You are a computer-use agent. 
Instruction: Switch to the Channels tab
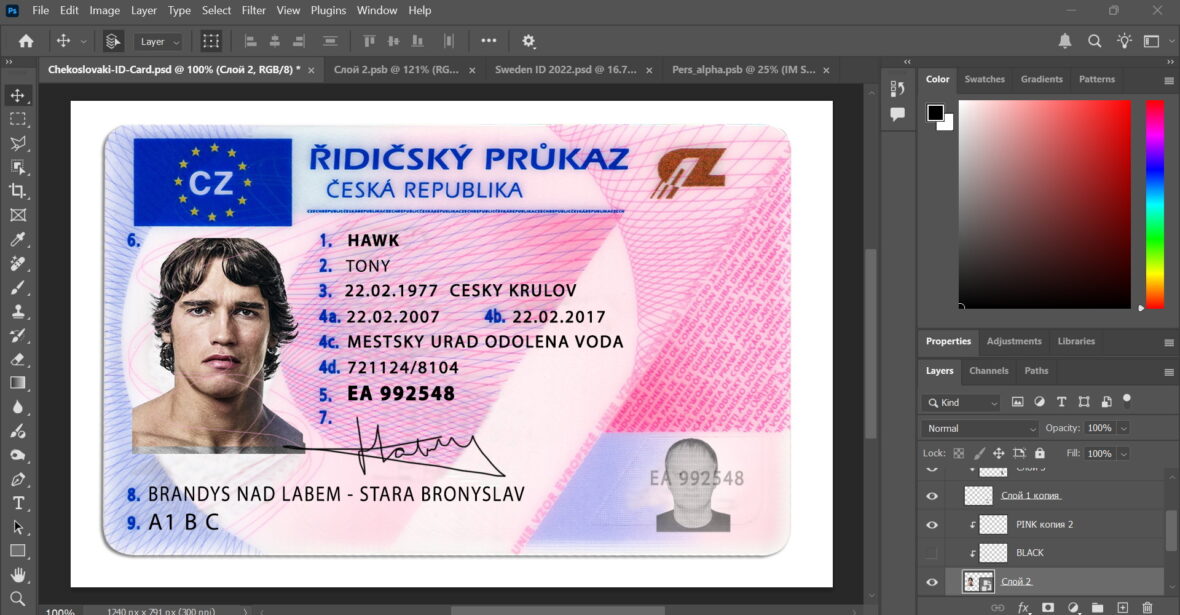pyautogui.click(x=988, y=371)
